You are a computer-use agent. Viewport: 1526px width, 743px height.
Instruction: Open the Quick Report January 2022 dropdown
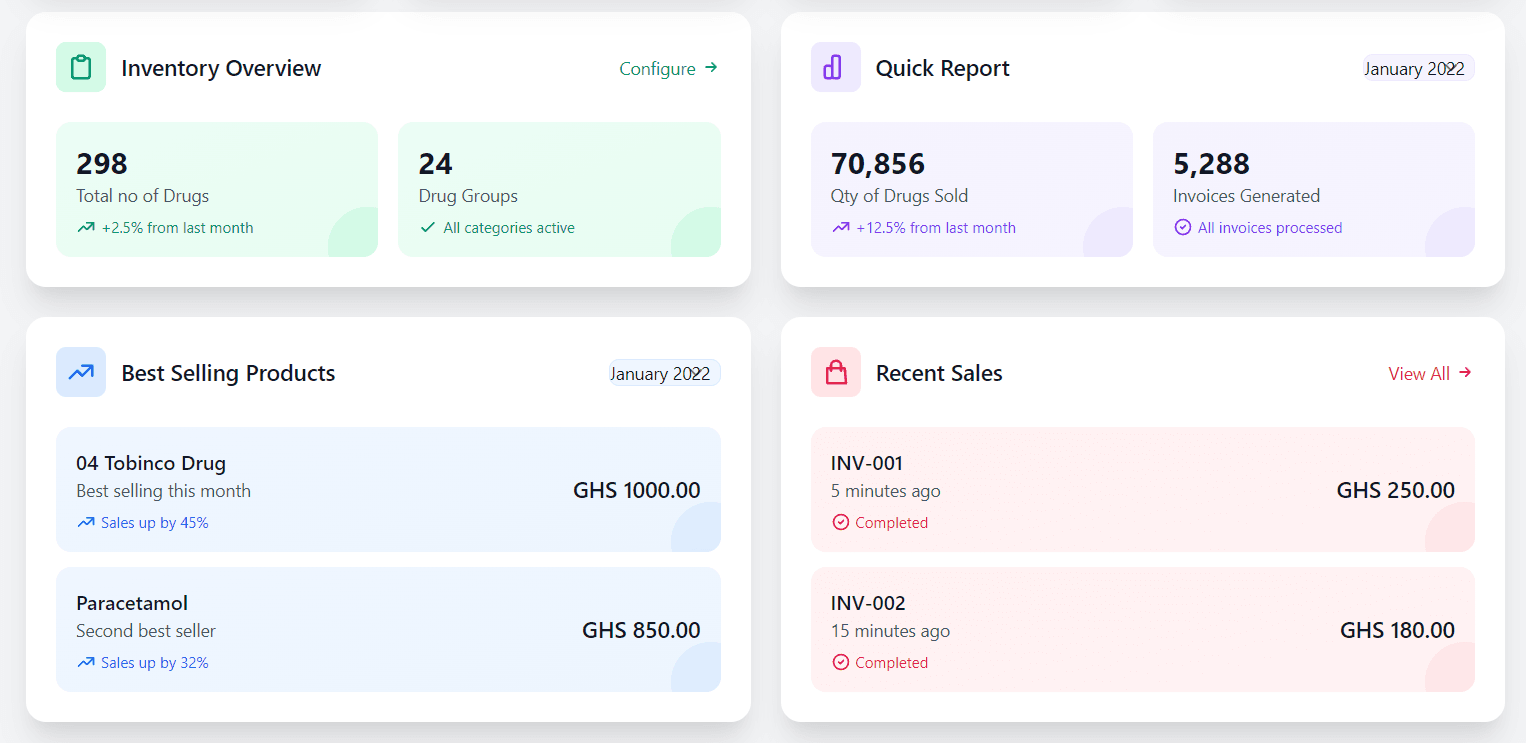(1418, 68)
